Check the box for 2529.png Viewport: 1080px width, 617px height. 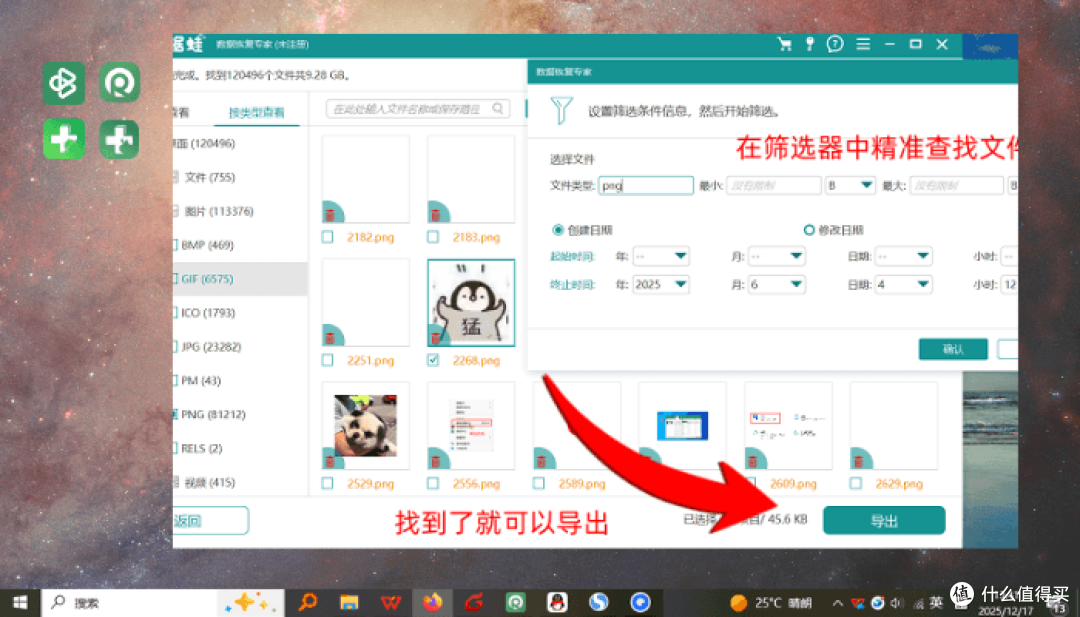(x=327, y=483)
